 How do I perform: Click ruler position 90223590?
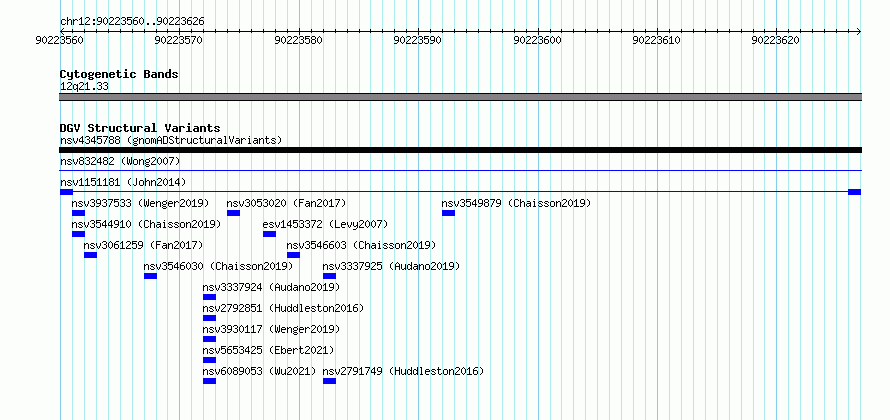click(418, 40)
